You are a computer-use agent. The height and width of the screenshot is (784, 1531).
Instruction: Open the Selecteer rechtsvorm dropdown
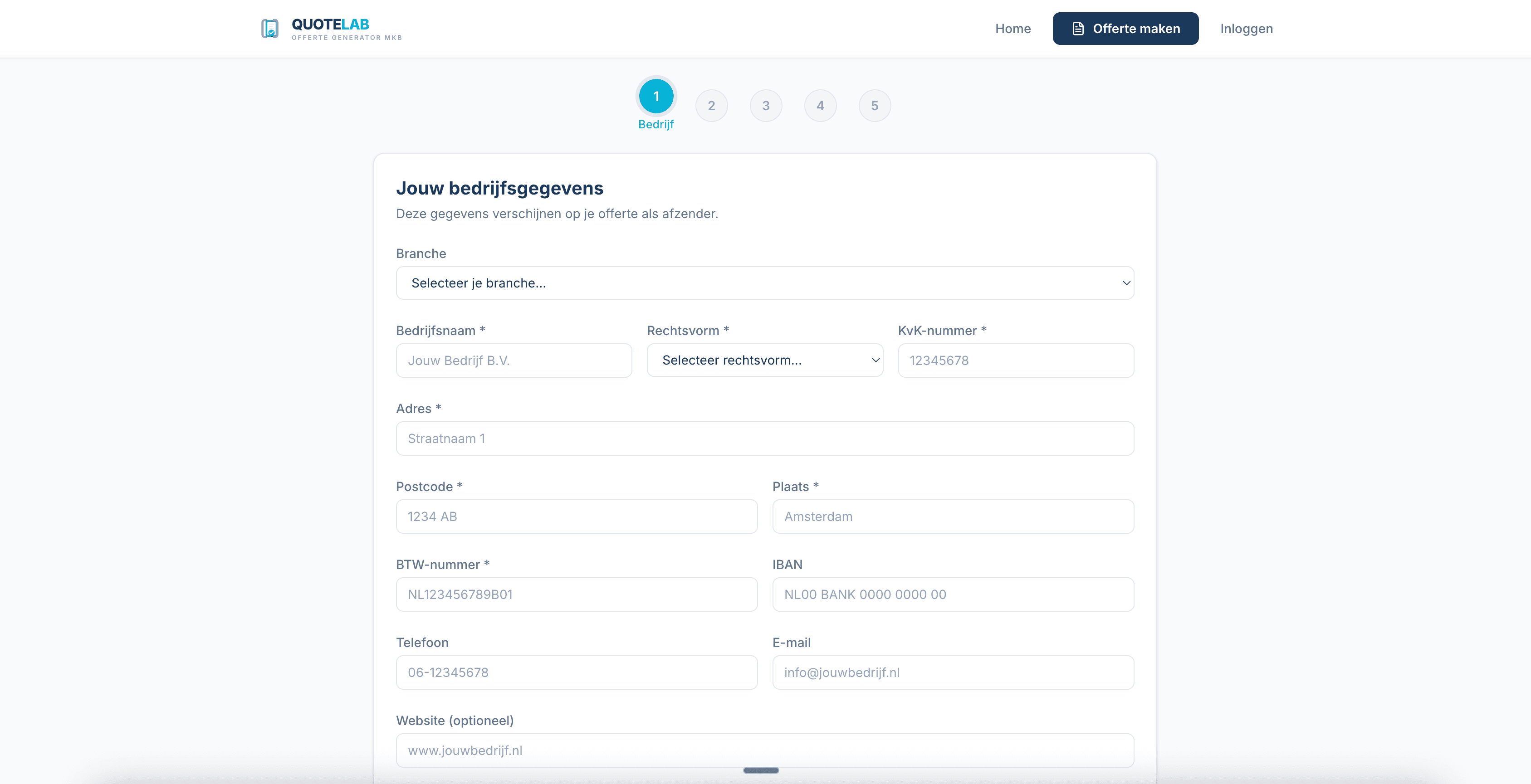[764, 360]
